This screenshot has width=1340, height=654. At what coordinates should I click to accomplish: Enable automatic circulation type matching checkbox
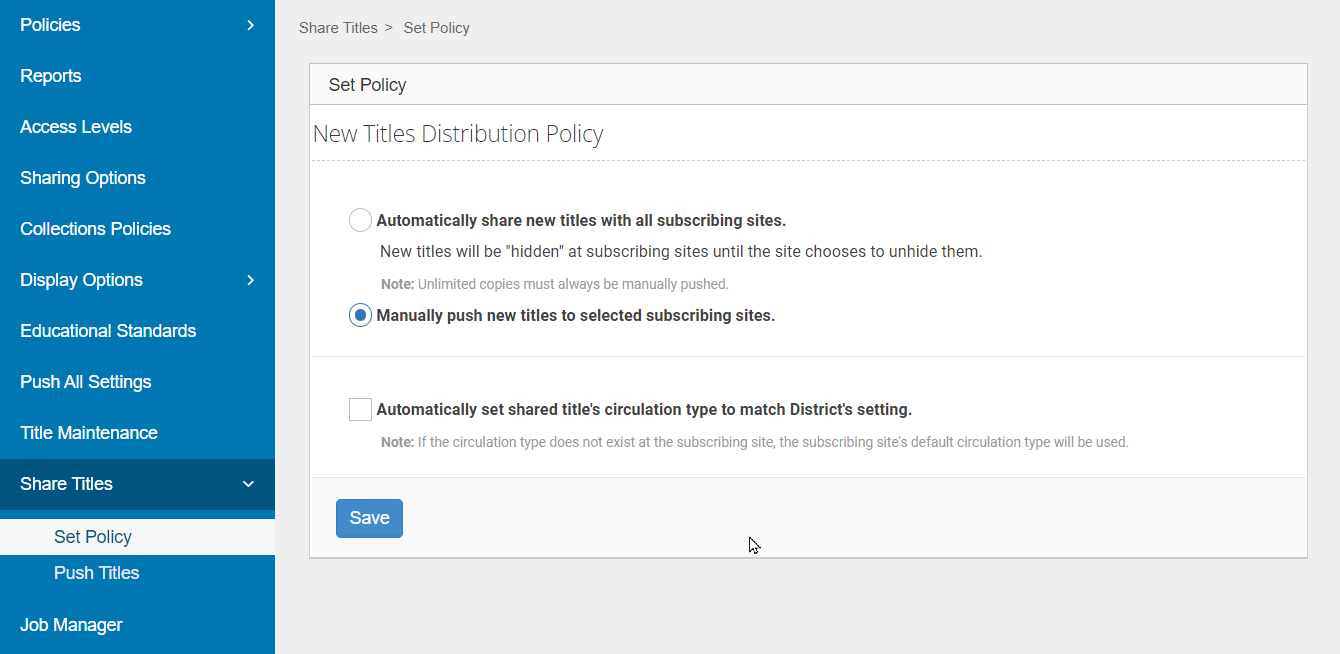coord(360,409)
